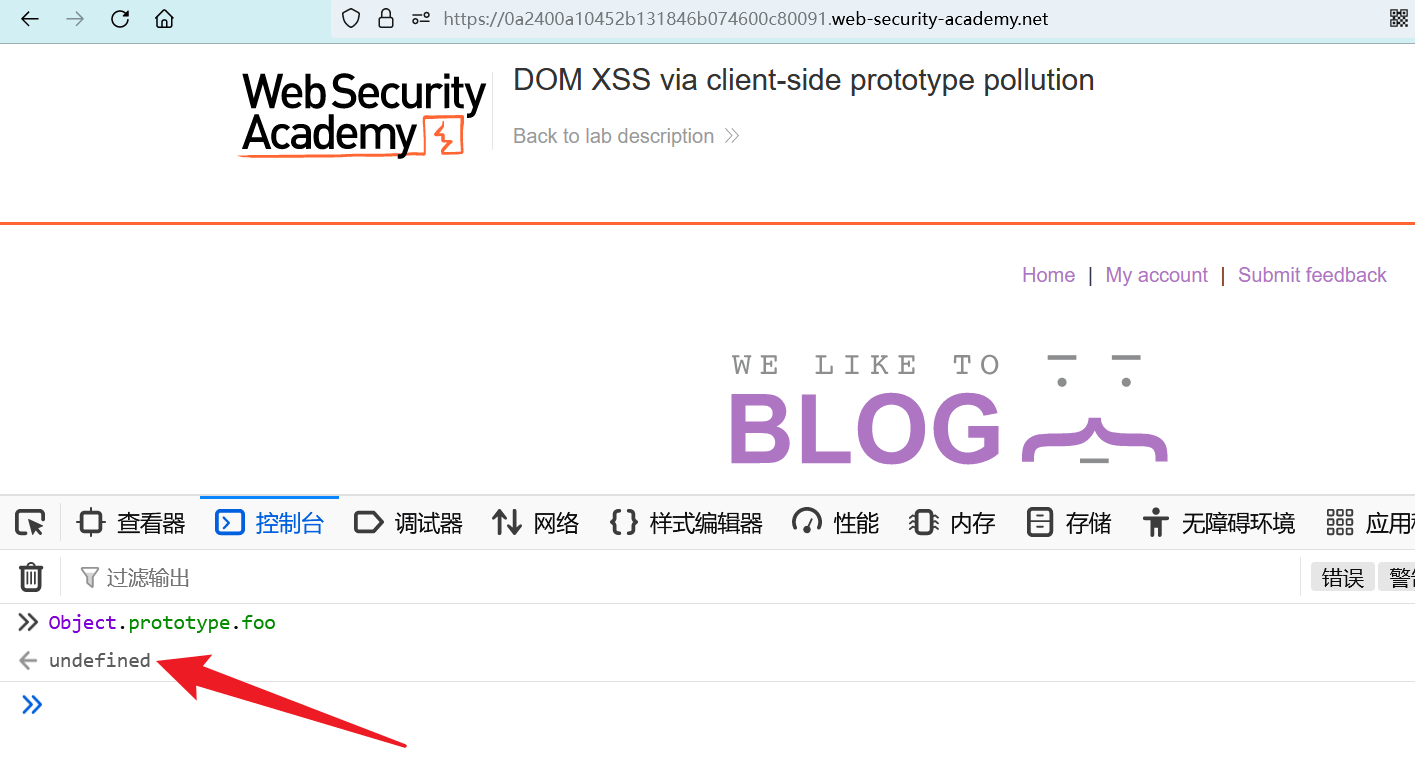Clear console output with trash icon

[x=31, y=577]
